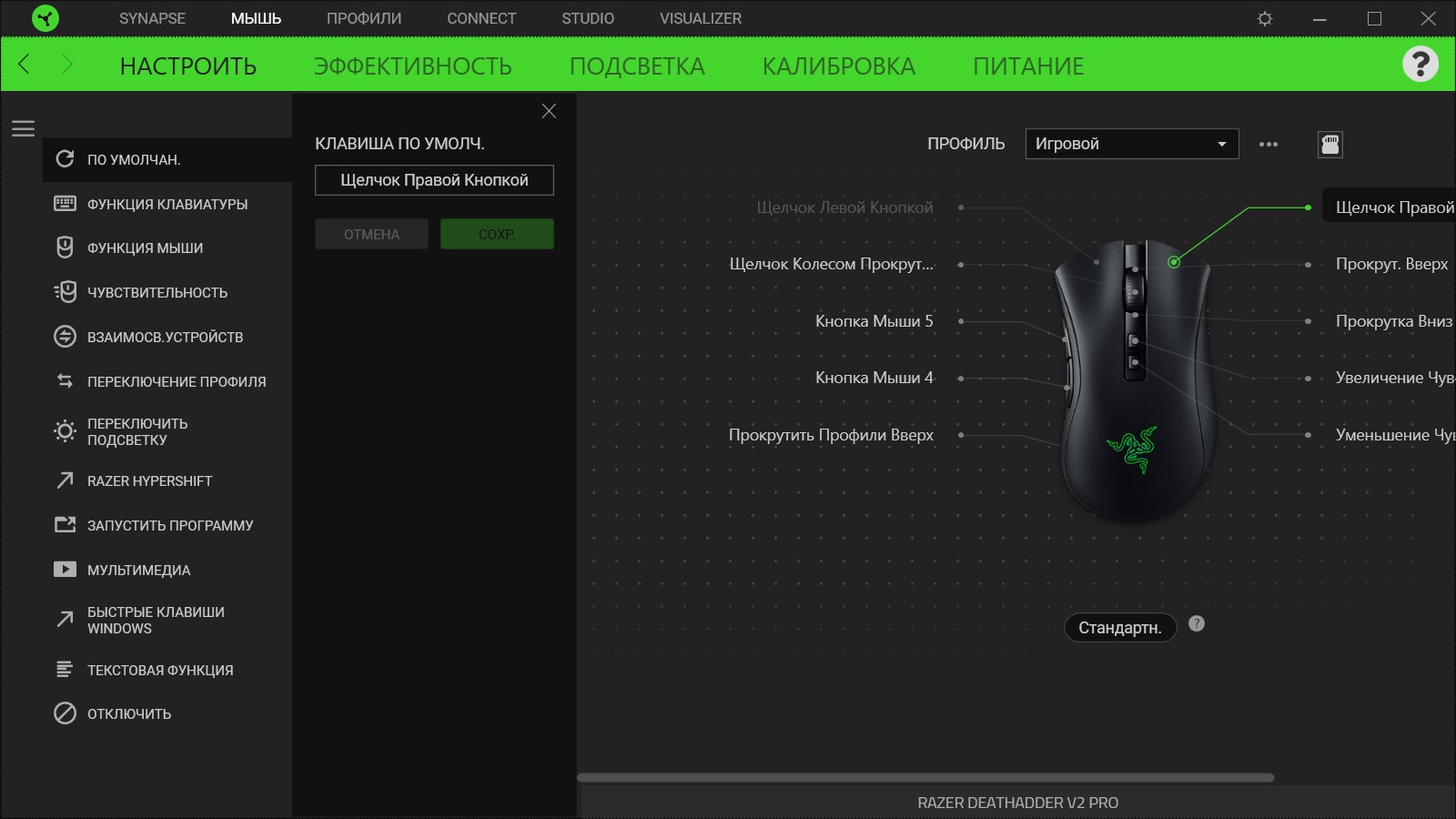Expand the Игровой profile dropdown
1456x819 pixels.
pyautogui.click(x=1132, y=144)
